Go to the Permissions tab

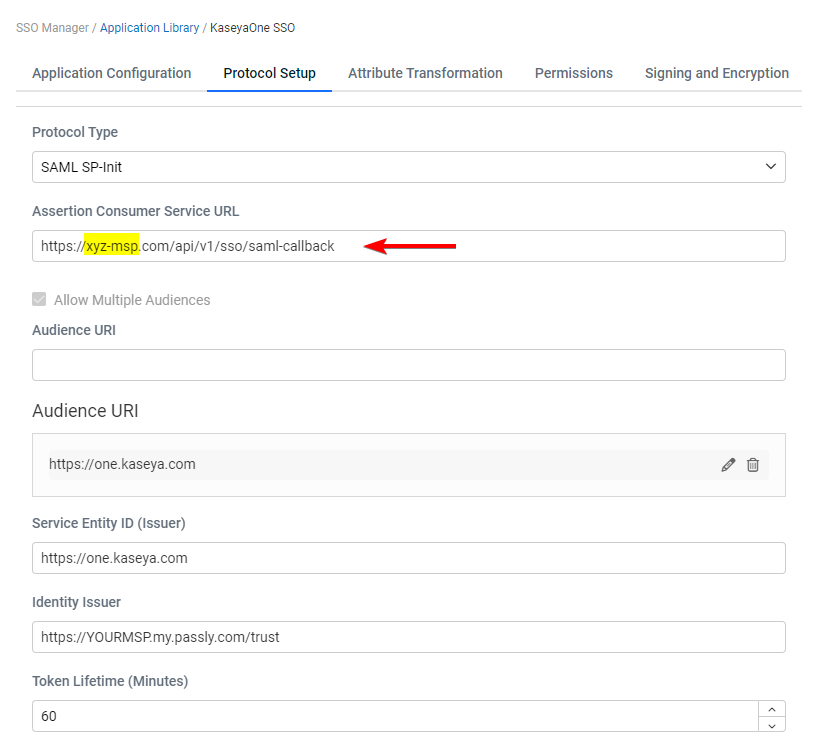click(x=573, y=73)
